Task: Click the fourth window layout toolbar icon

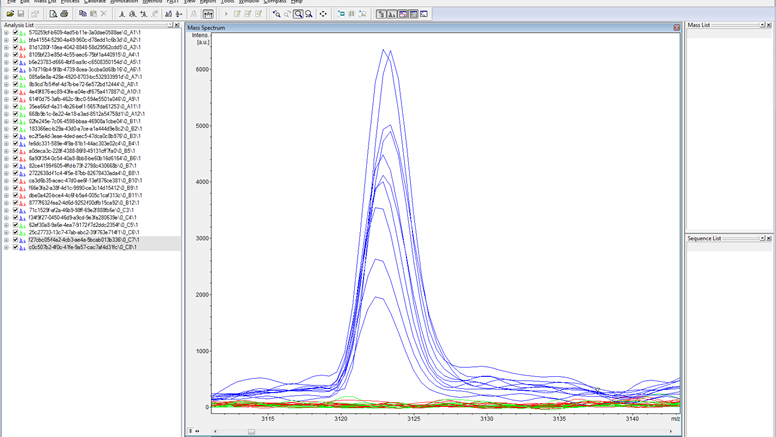Action: pyautogui.click(x=413, y=14)
